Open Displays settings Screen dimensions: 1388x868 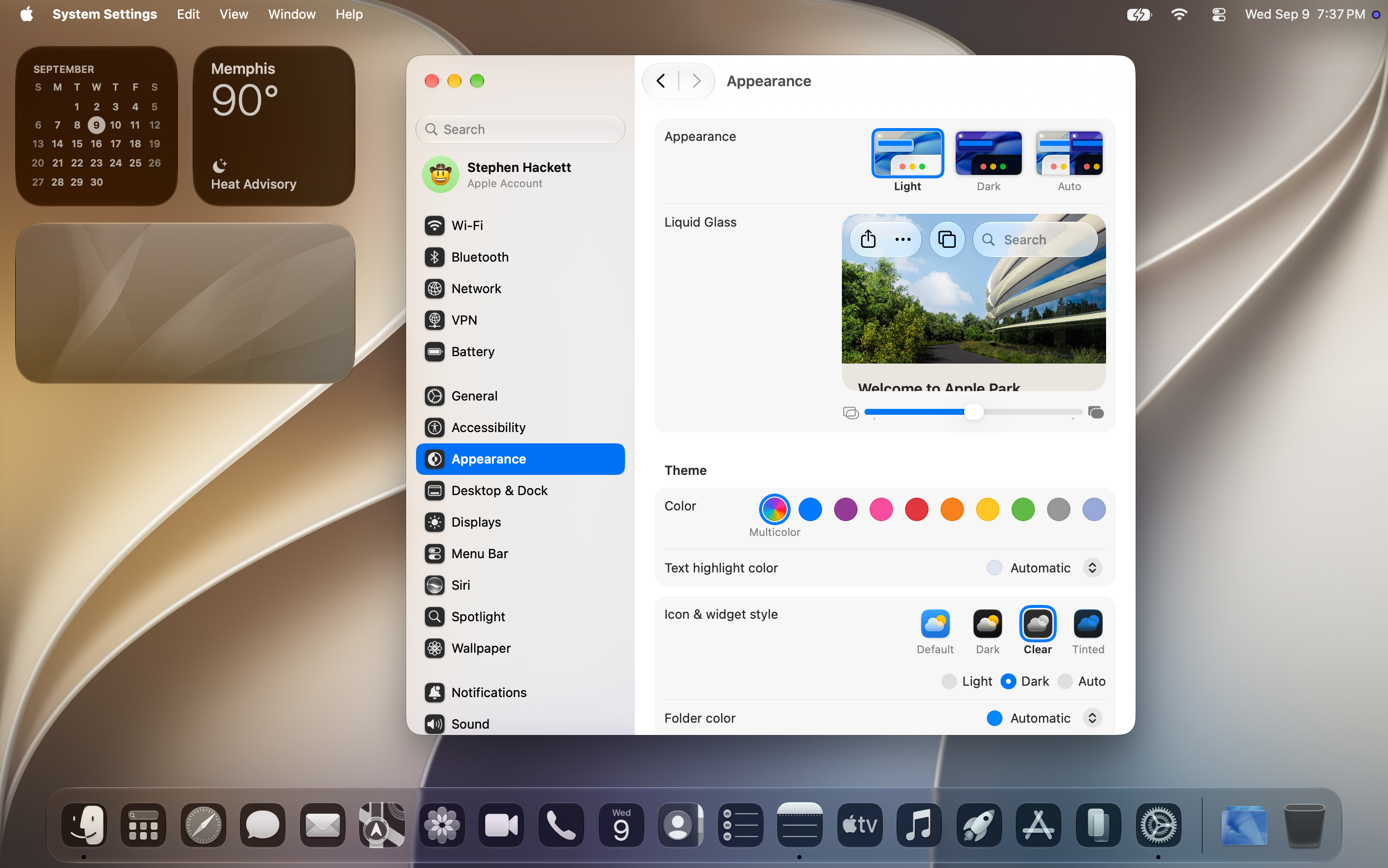pos(520,522)
